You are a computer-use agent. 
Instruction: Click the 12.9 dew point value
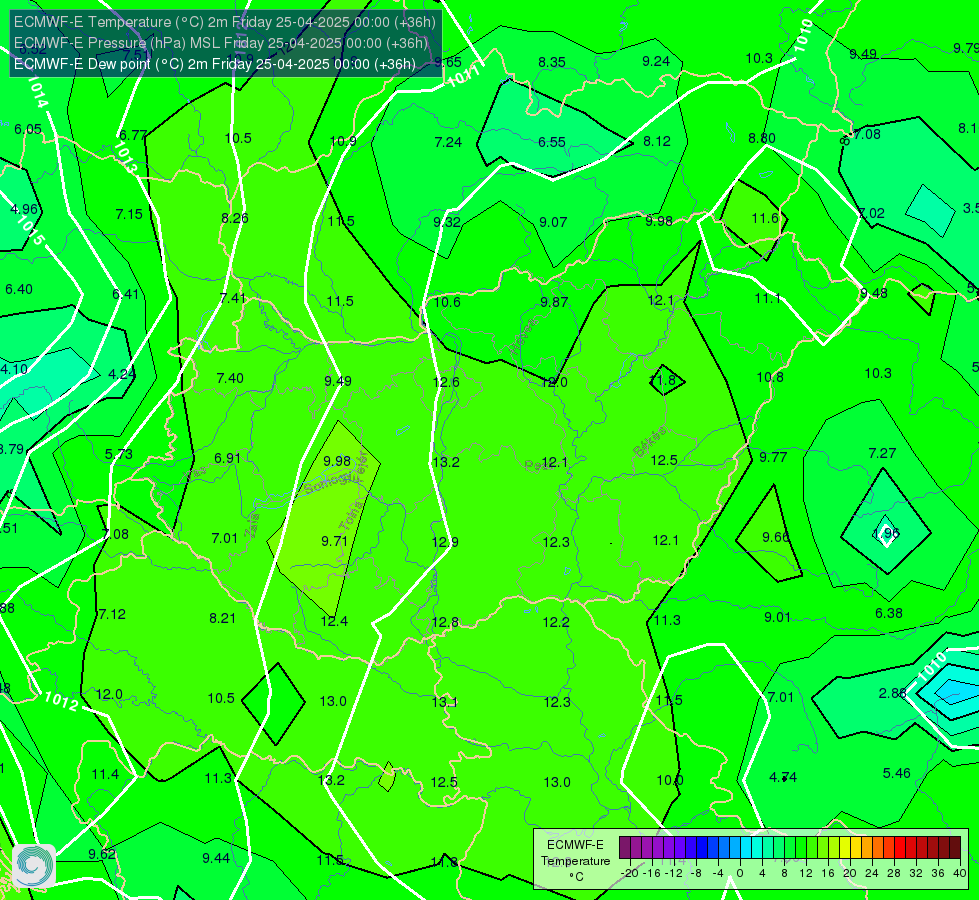[x=445, y=542]
